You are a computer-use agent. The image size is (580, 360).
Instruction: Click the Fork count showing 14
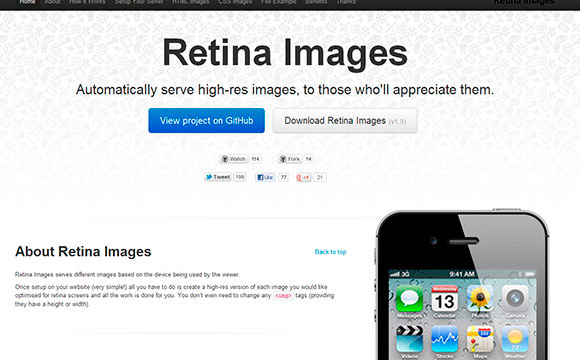pos(308,159)
